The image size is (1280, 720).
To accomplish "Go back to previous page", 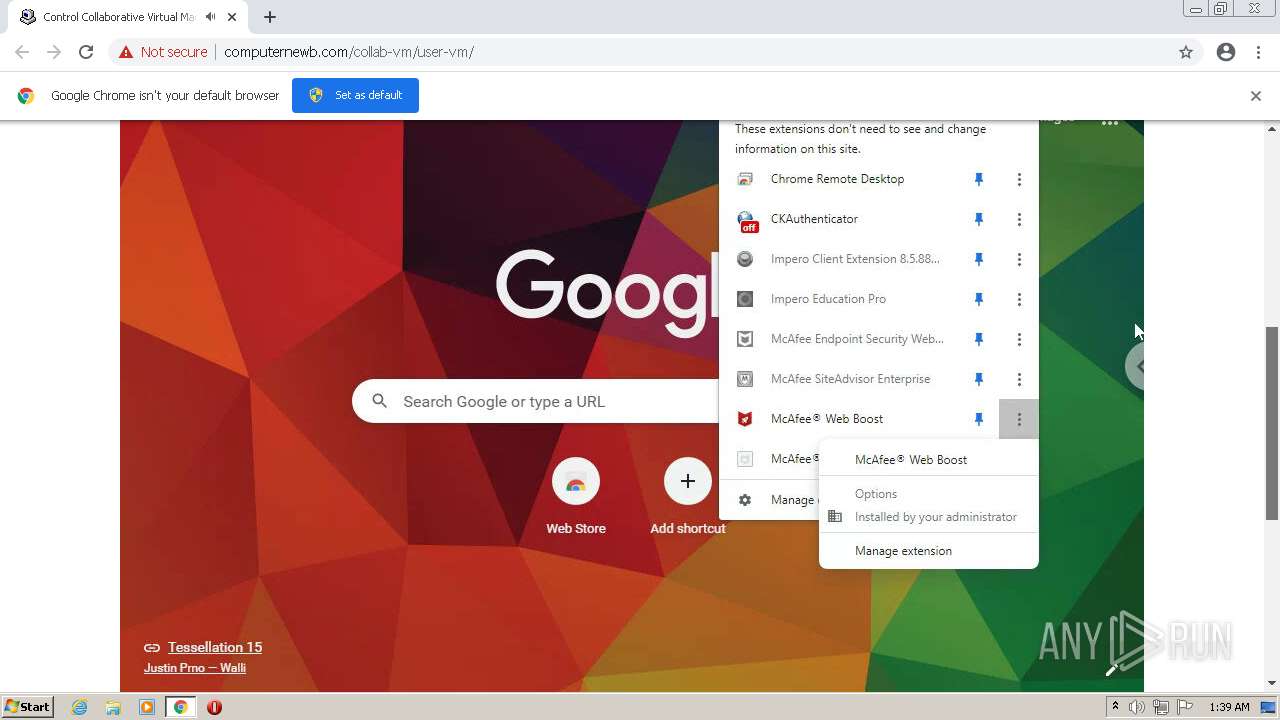I will pos(22,52).
